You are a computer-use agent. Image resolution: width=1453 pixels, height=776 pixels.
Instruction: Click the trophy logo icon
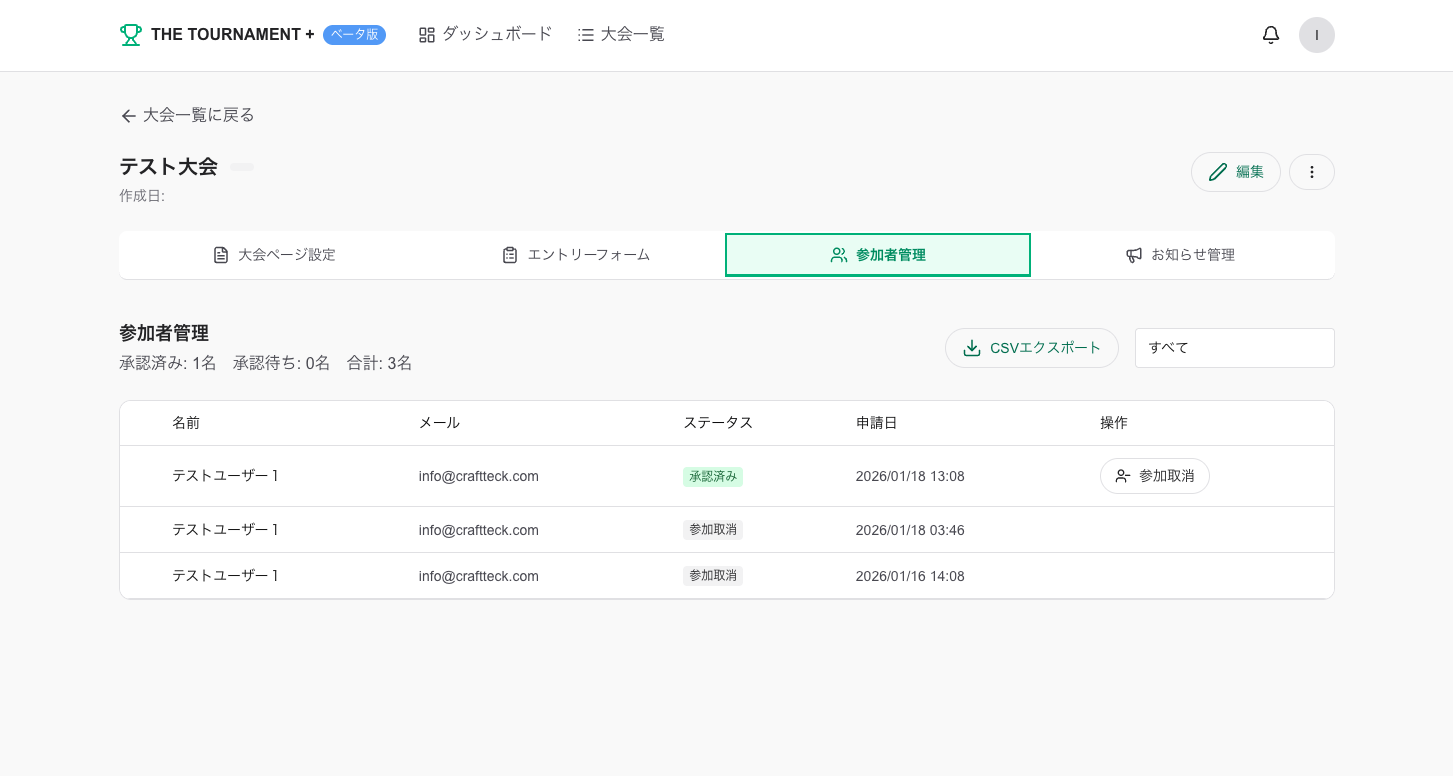130,35
